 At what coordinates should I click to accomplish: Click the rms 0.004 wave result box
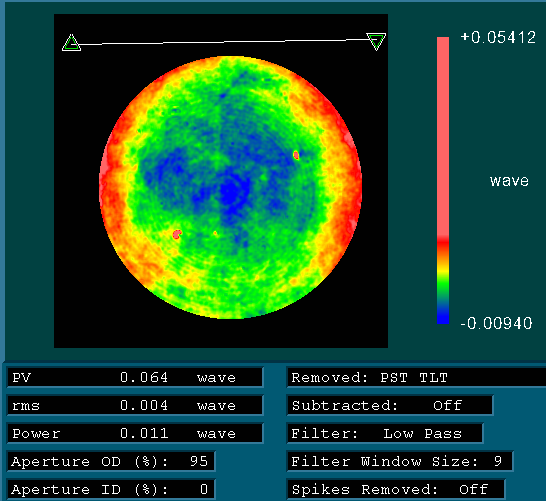(x=135, y=405)
